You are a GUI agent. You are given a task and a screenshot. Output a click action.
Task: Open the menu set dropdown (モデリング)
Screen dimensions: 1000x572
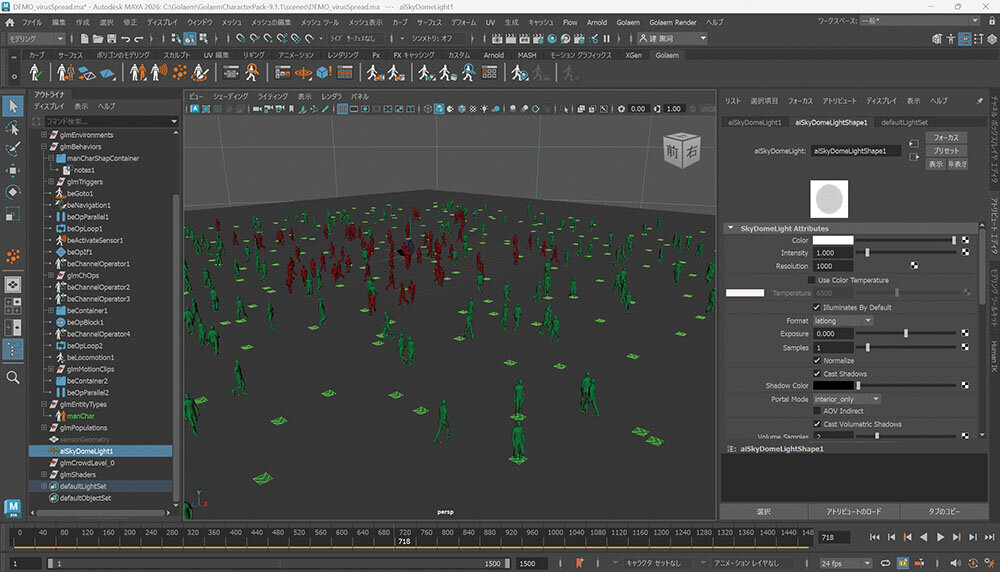[x=36, y=39]
